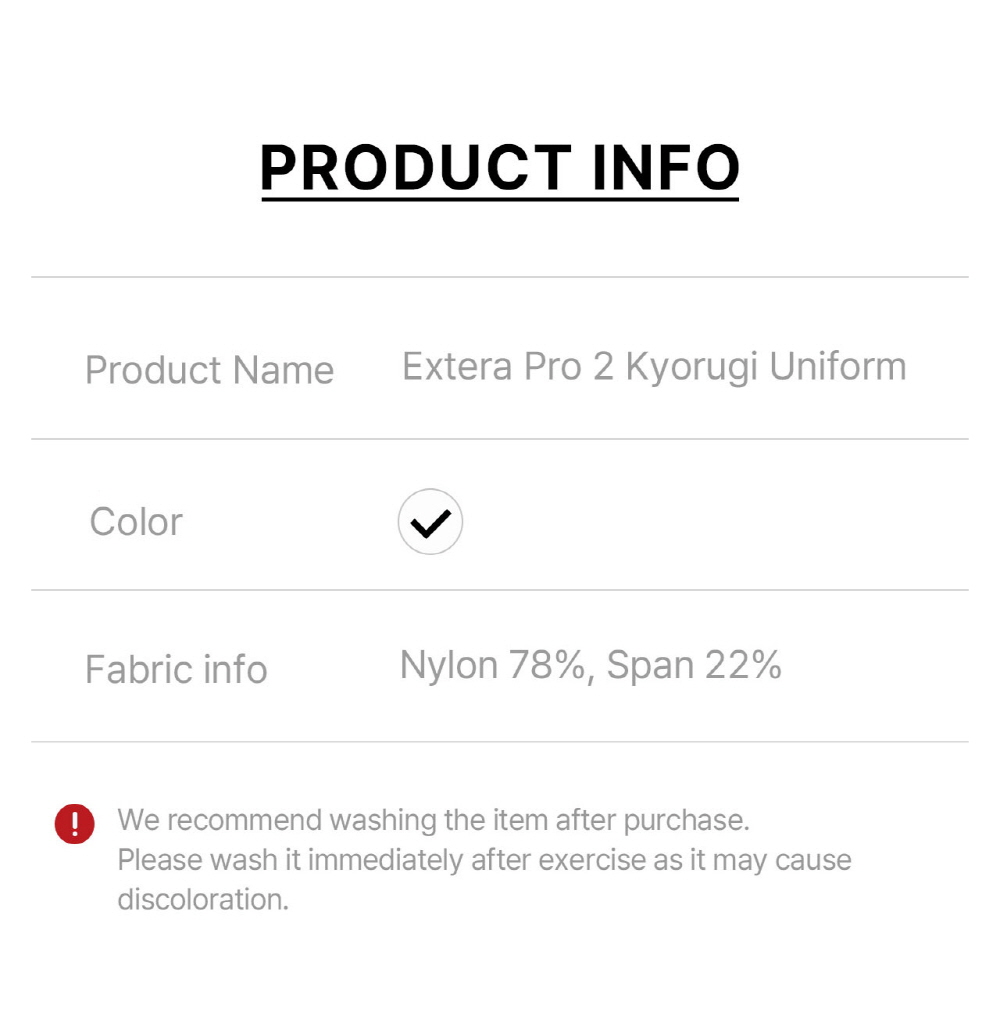Image resolution: width=1000 pixels, height=1033 pixels.
Task: Click the Fabric info label
Action: click(x=176, y=669)
